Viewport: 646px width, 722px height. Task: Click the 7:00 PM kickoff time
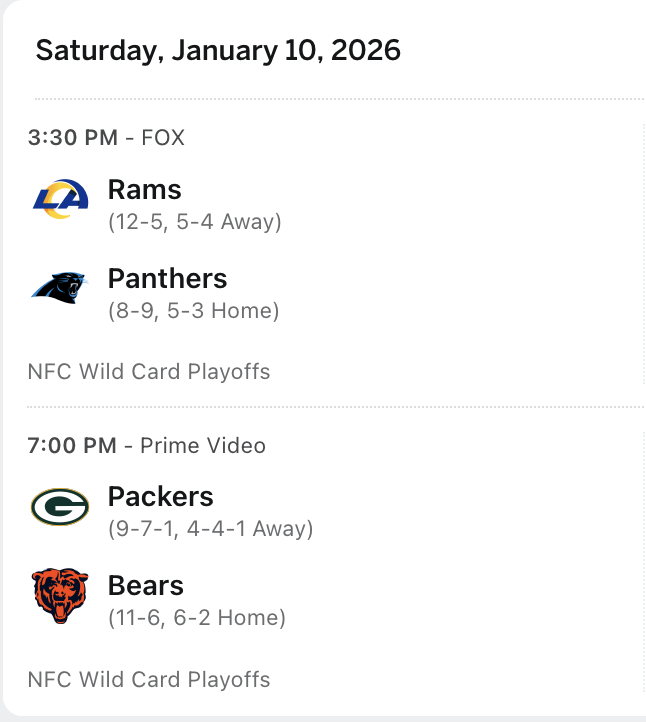72,446
